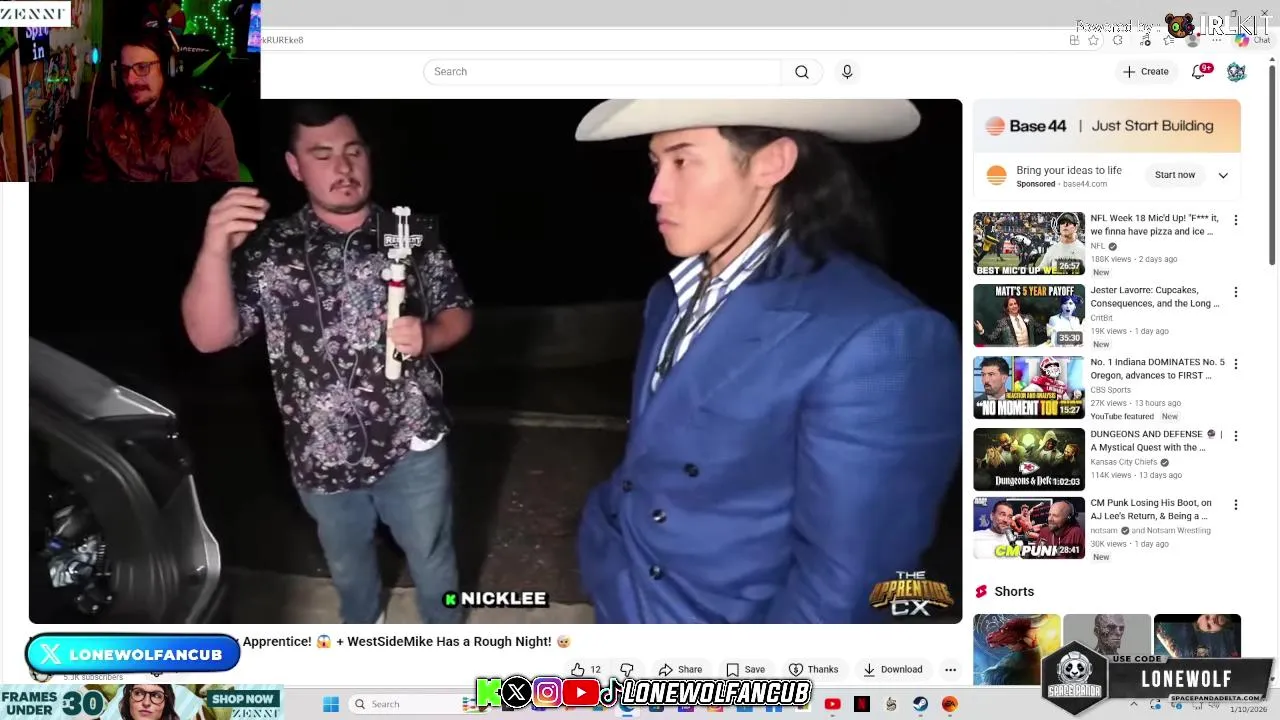Click 'NFL Week 18 Mic'd Up!' video title

[1153, 224]
